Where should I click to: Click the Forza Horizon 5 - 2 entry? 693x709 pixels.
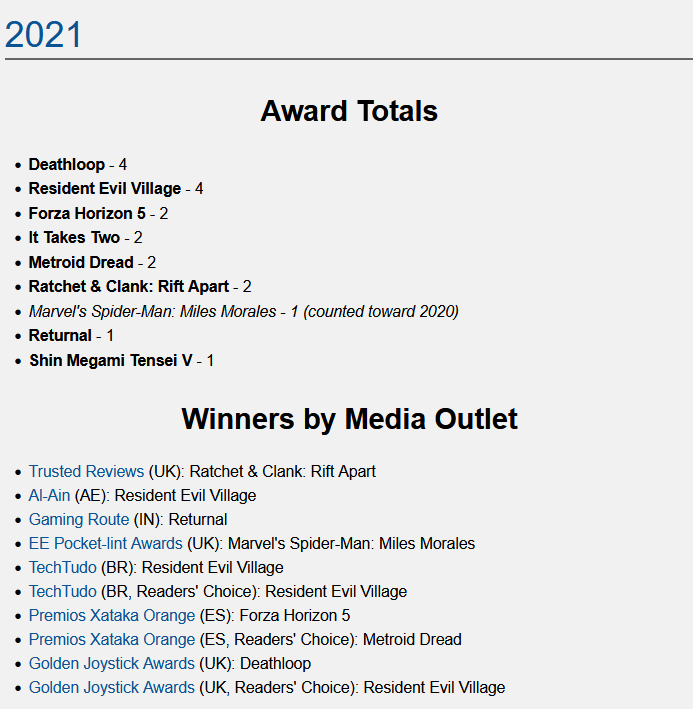pyautogui.click(x=98, y=213)
